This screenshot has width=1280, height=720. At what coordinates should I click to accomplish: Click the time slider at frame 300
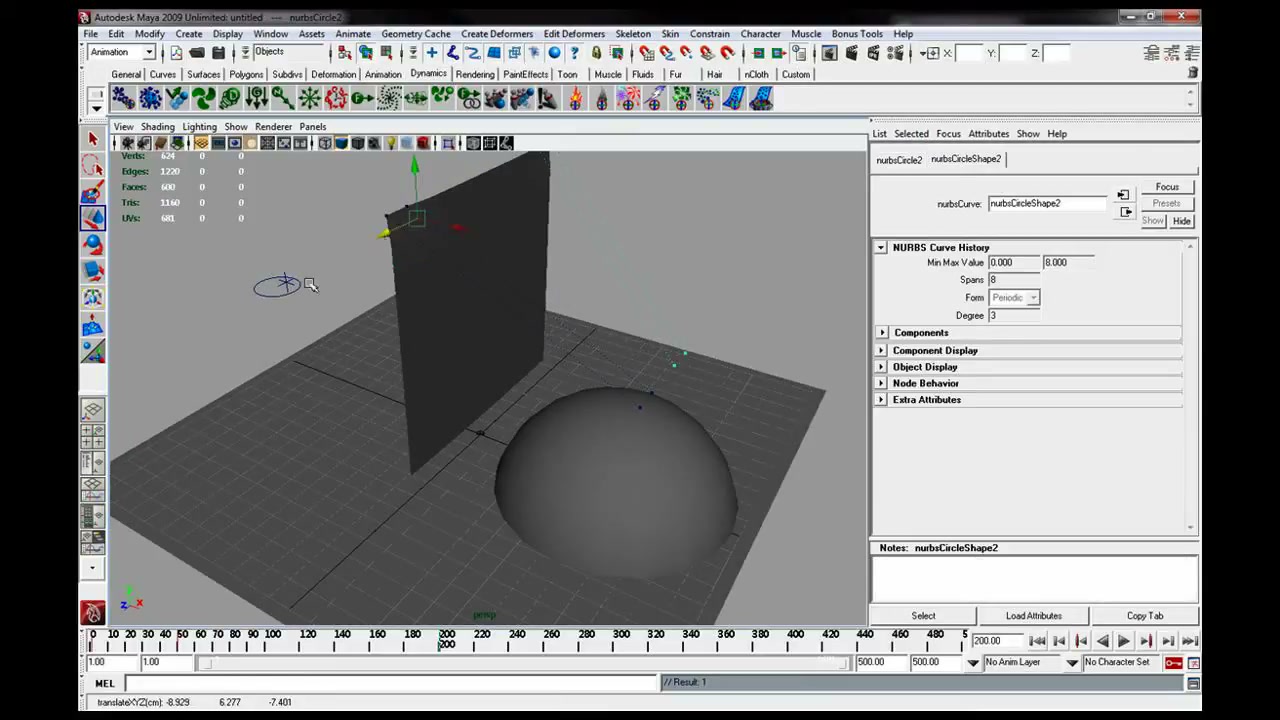(621, 640)
